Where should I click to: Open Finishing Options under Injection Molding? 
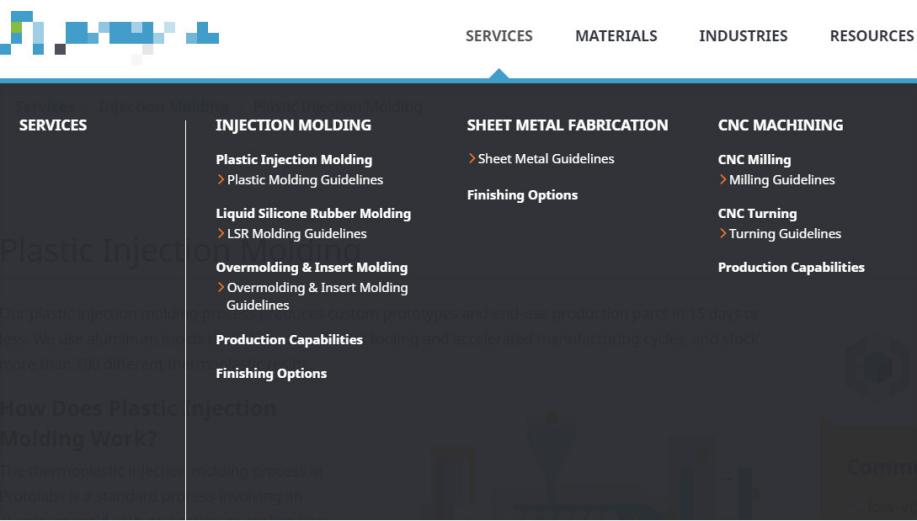click(x=271, y=374)
